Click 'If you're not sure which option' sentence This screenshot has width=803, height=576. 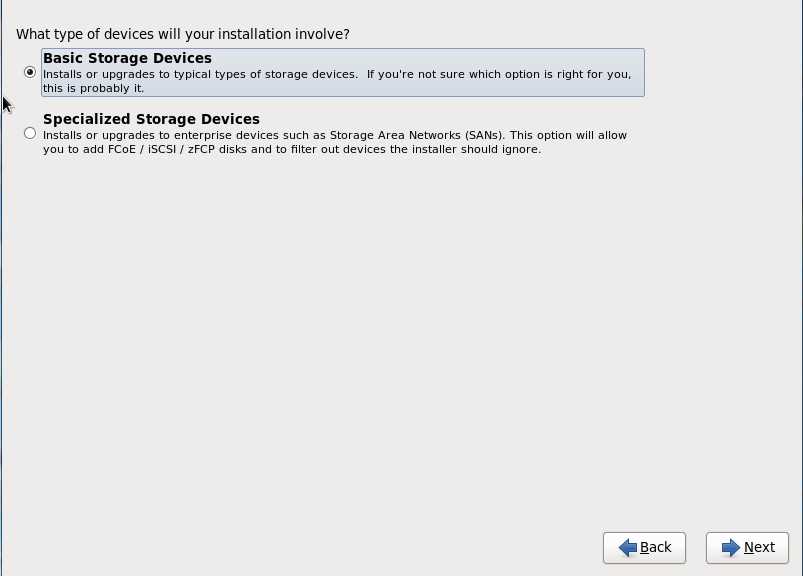point(499,74)
